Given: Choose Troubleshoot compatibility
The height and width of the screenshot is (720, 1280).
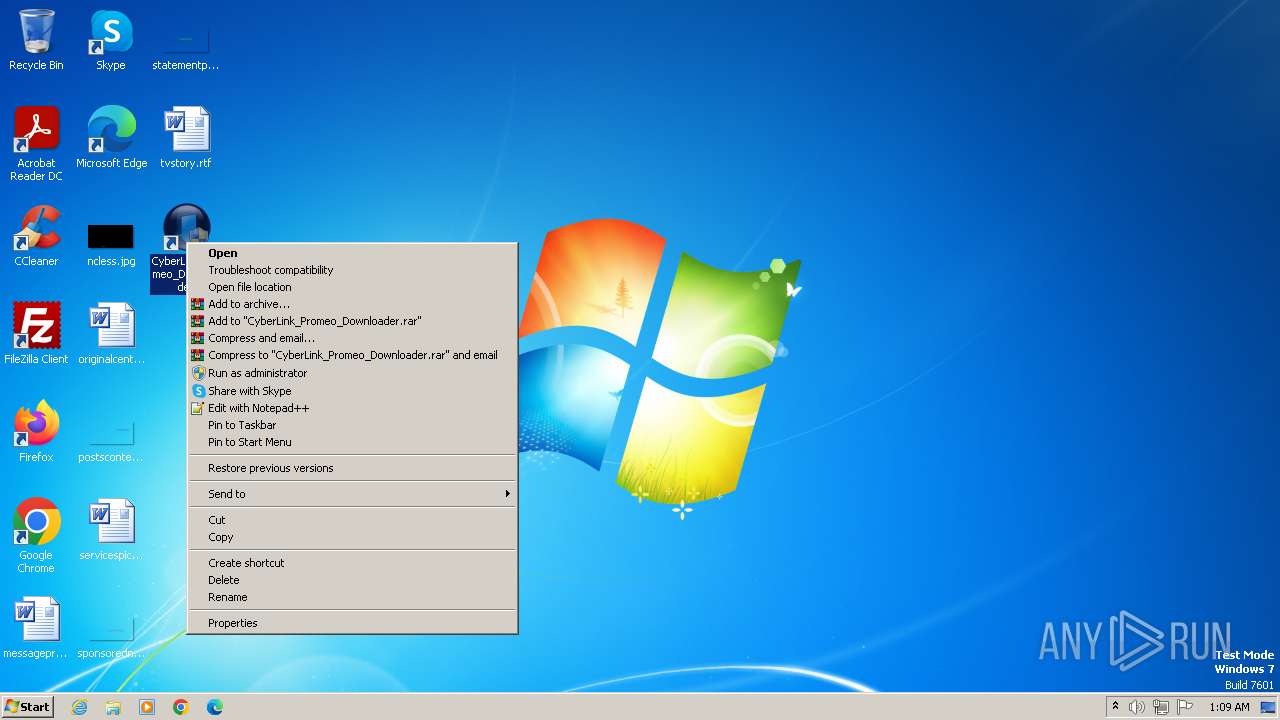Looking at the screenshot, I should coord(353,270).
